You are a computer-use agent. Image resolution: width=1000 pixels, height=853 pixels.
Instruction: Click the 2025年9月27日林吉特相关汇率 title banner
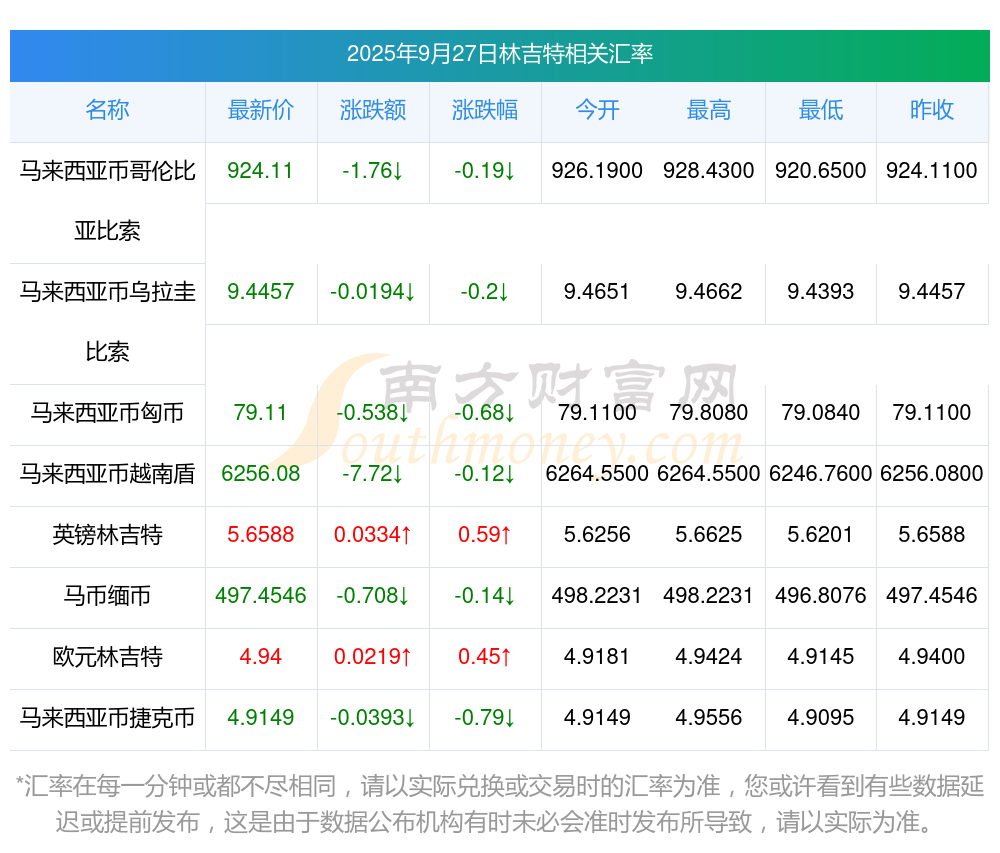pyautogui.click(x=499, y=54)
